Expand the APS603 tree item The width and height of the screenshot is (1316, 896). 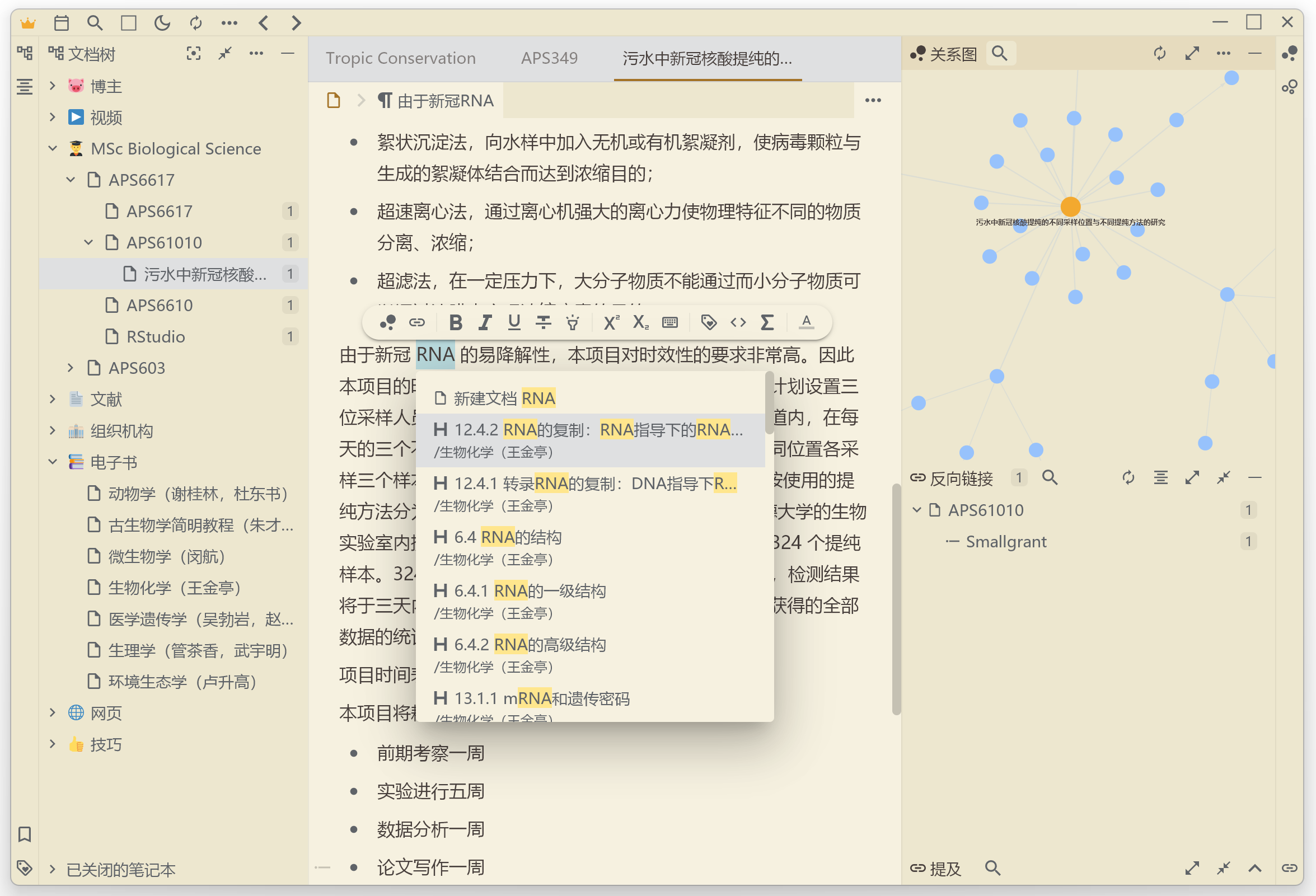(x=70, y=368)
